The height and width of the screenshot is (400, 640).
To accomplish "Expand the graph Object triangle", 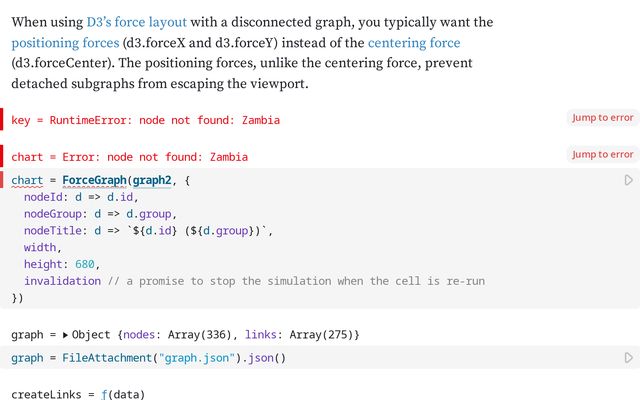I will [x=66, y=334].
